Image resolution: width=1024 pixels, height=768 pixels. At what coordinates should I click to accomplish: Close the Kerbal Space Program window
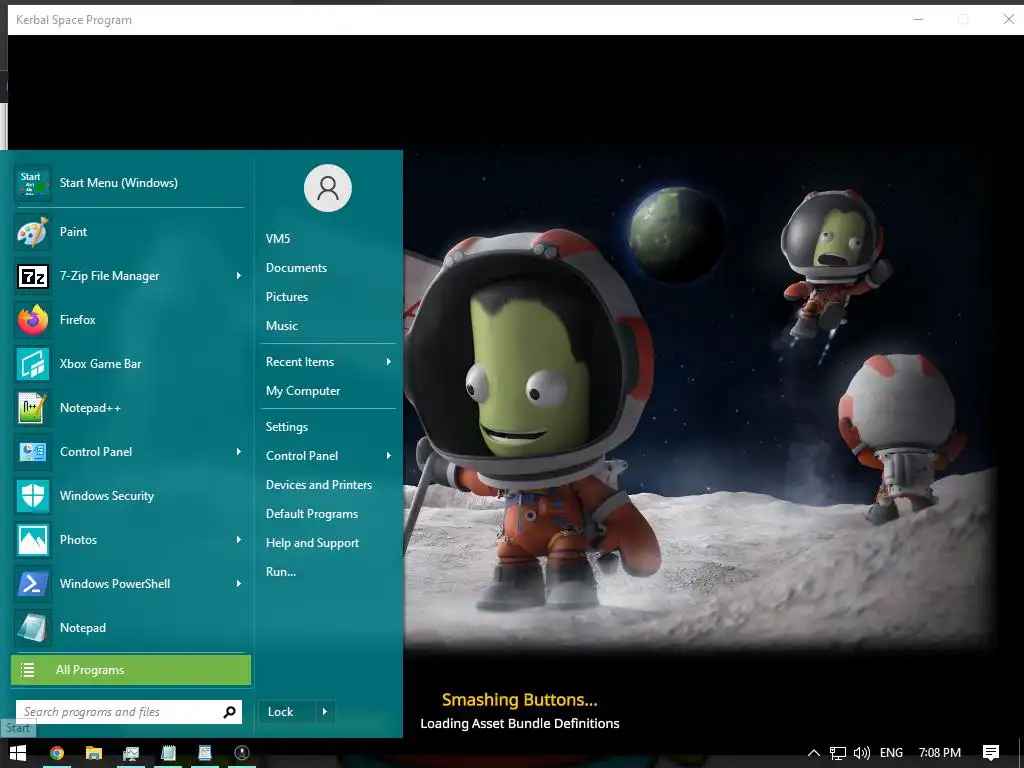pyautogui.click(x=1008, y=20)
